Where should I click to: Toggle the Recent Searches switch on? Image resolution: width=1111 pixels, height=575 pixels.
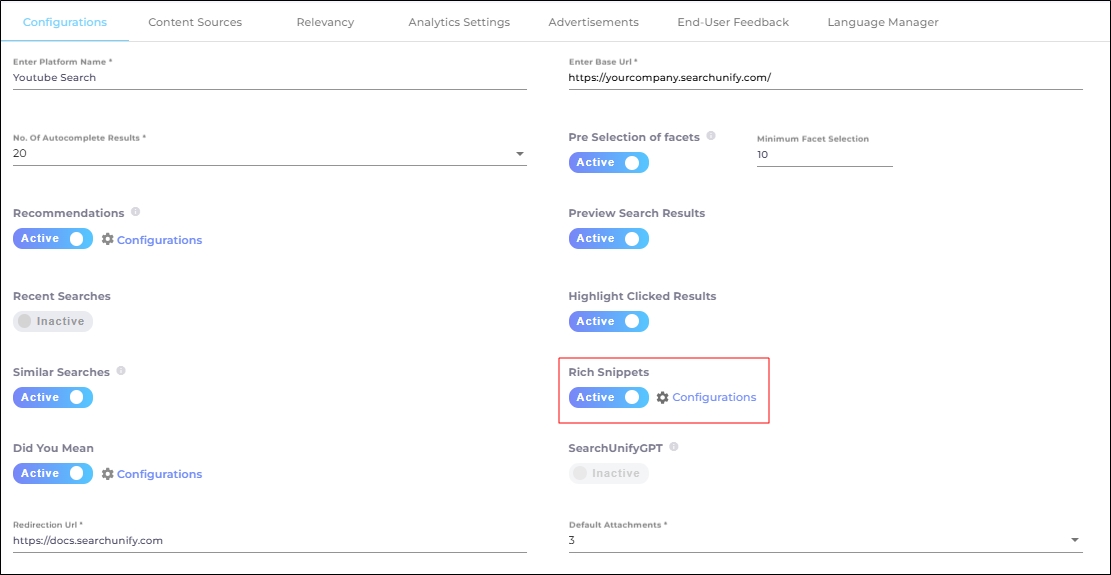click(53, 322)
